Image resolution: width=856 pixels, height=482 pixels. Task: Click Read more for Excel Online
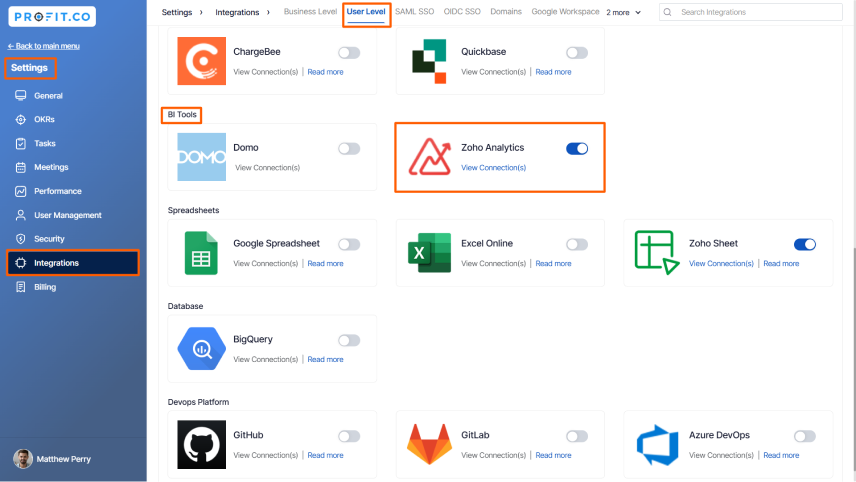pyautogui.click(x=553, y=264)
